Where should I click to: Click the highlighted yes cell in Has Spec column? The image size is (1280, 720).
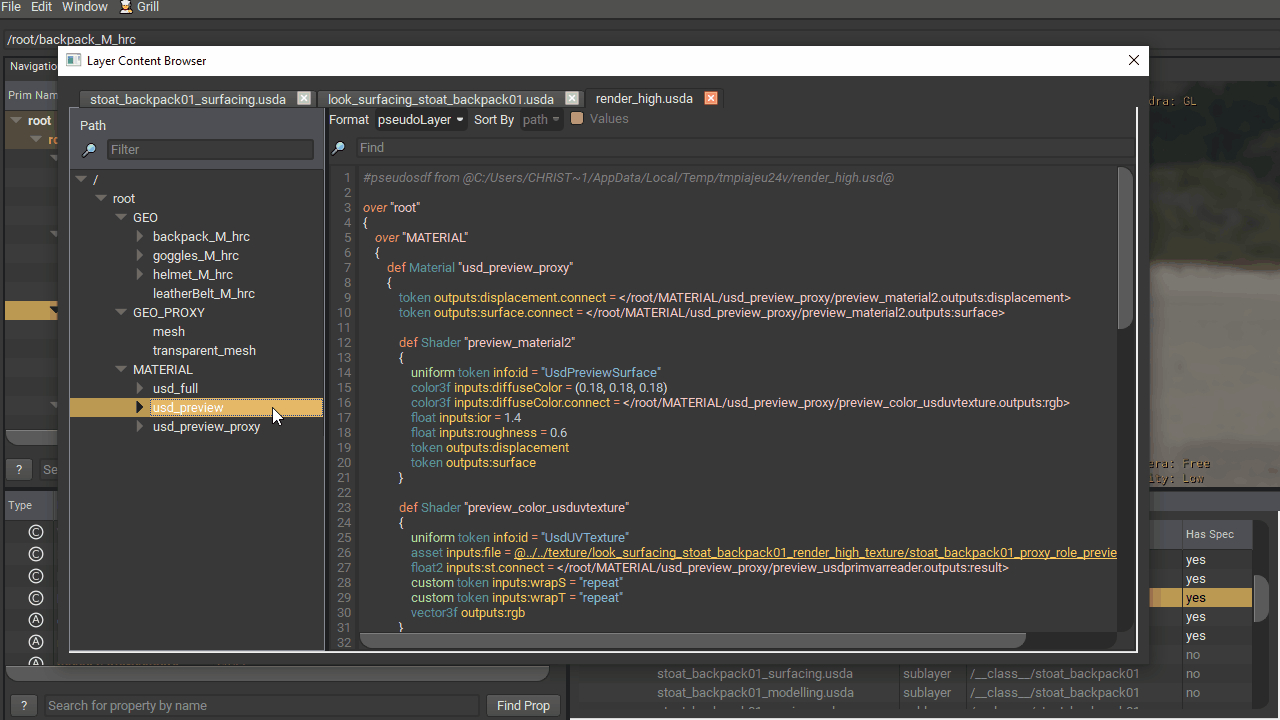click(x=1215, y=598)
